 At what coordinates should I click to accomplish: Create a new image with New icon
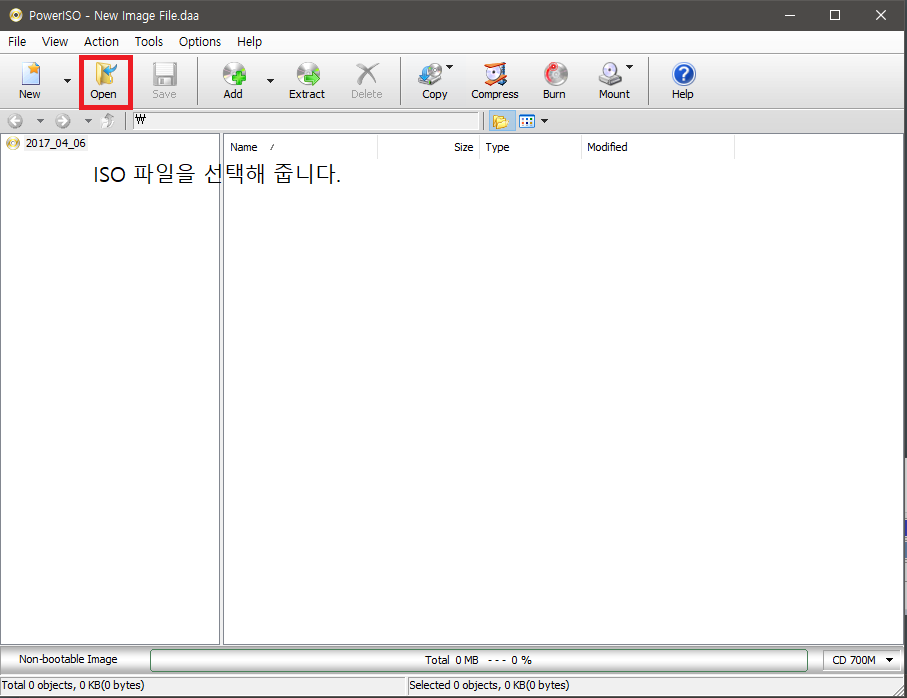tap(30, 81)
